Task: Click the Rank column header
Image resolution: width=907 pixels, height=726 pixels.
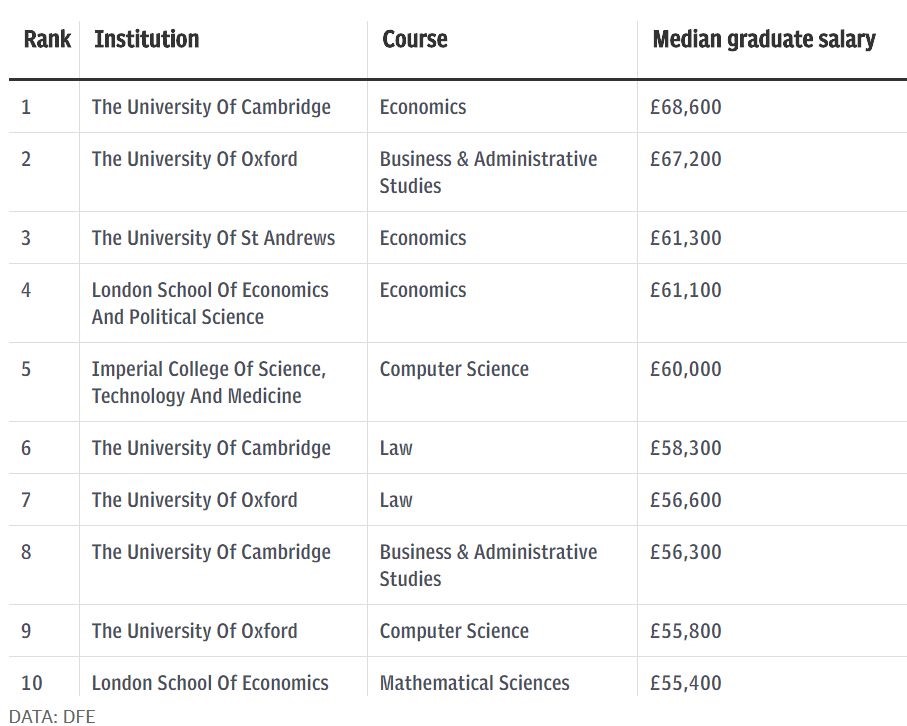Action: [47, 40]
